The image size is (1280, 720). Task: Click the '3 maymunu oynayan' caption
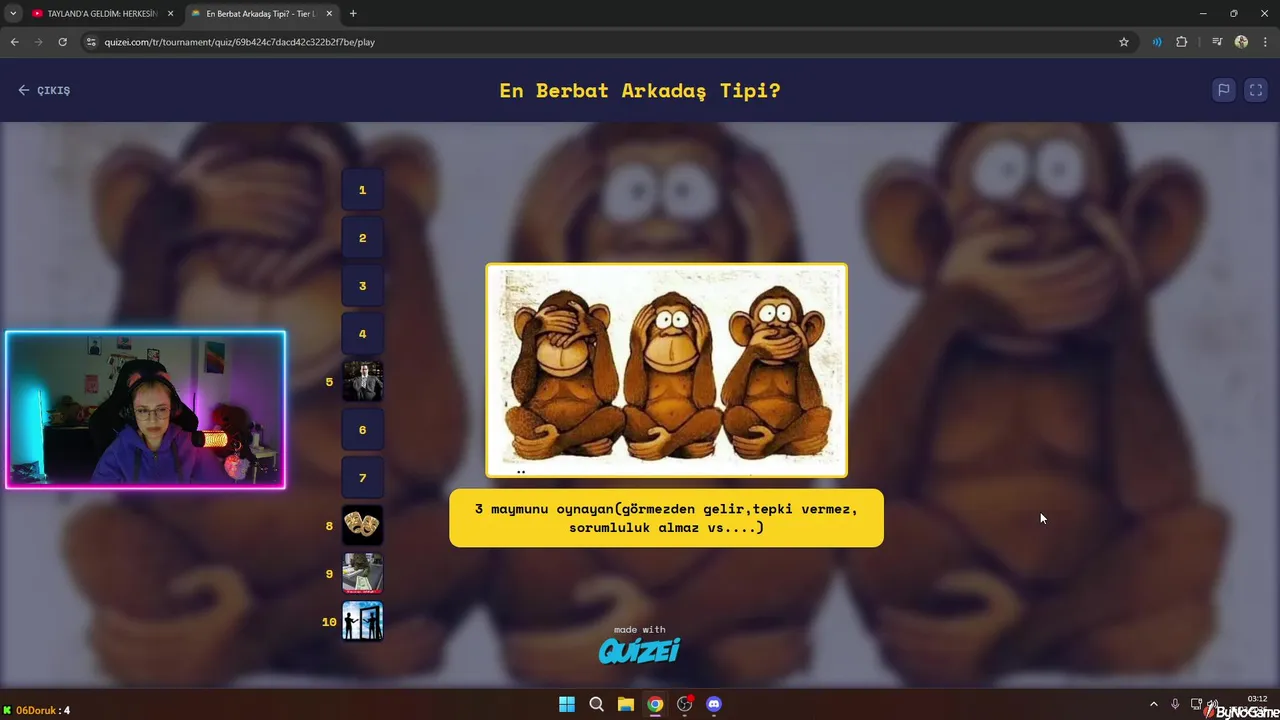coord(666,518)
